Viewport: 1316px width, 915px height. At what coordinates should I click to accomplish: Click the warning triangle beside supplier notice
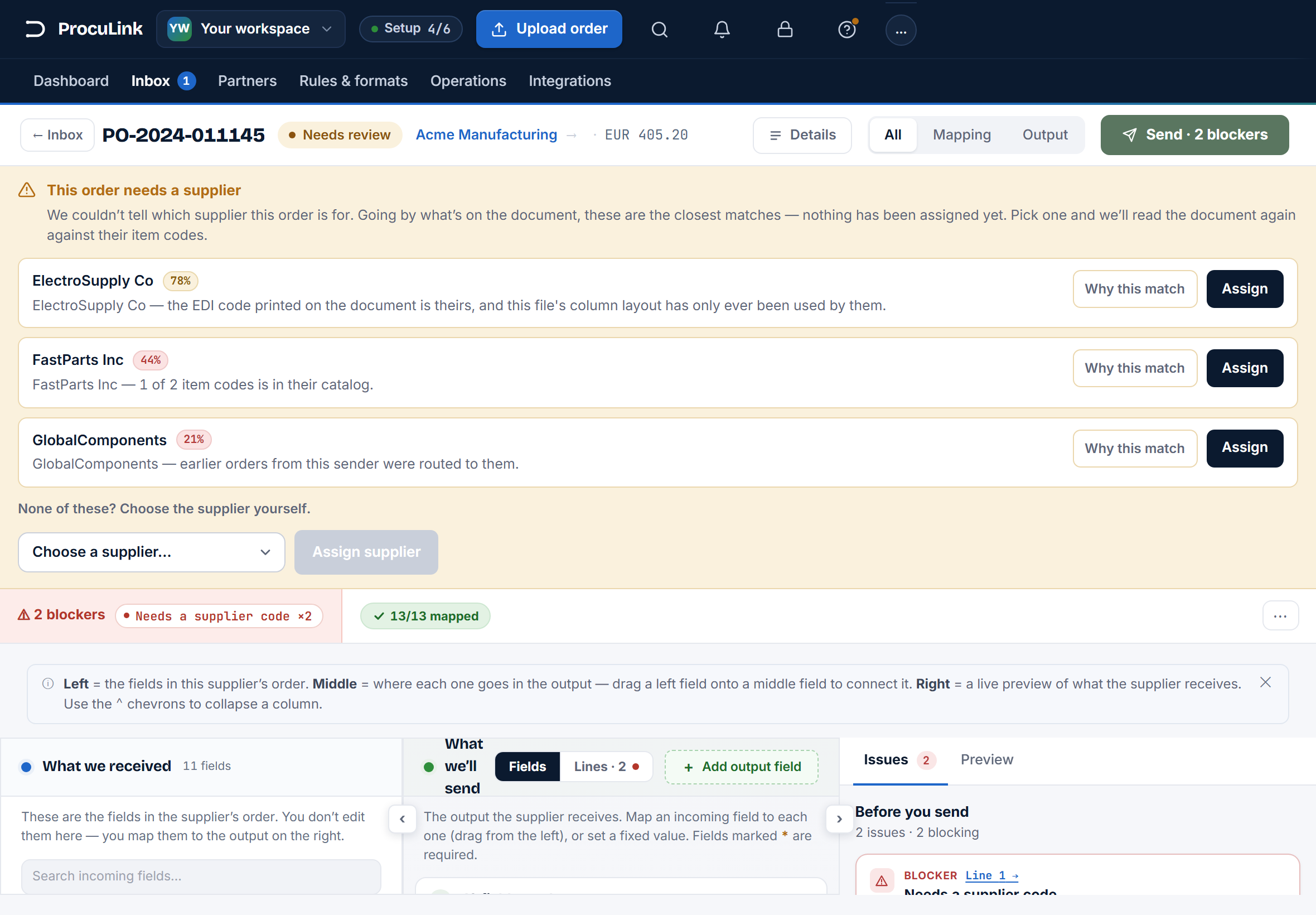(x=27, y=190)
